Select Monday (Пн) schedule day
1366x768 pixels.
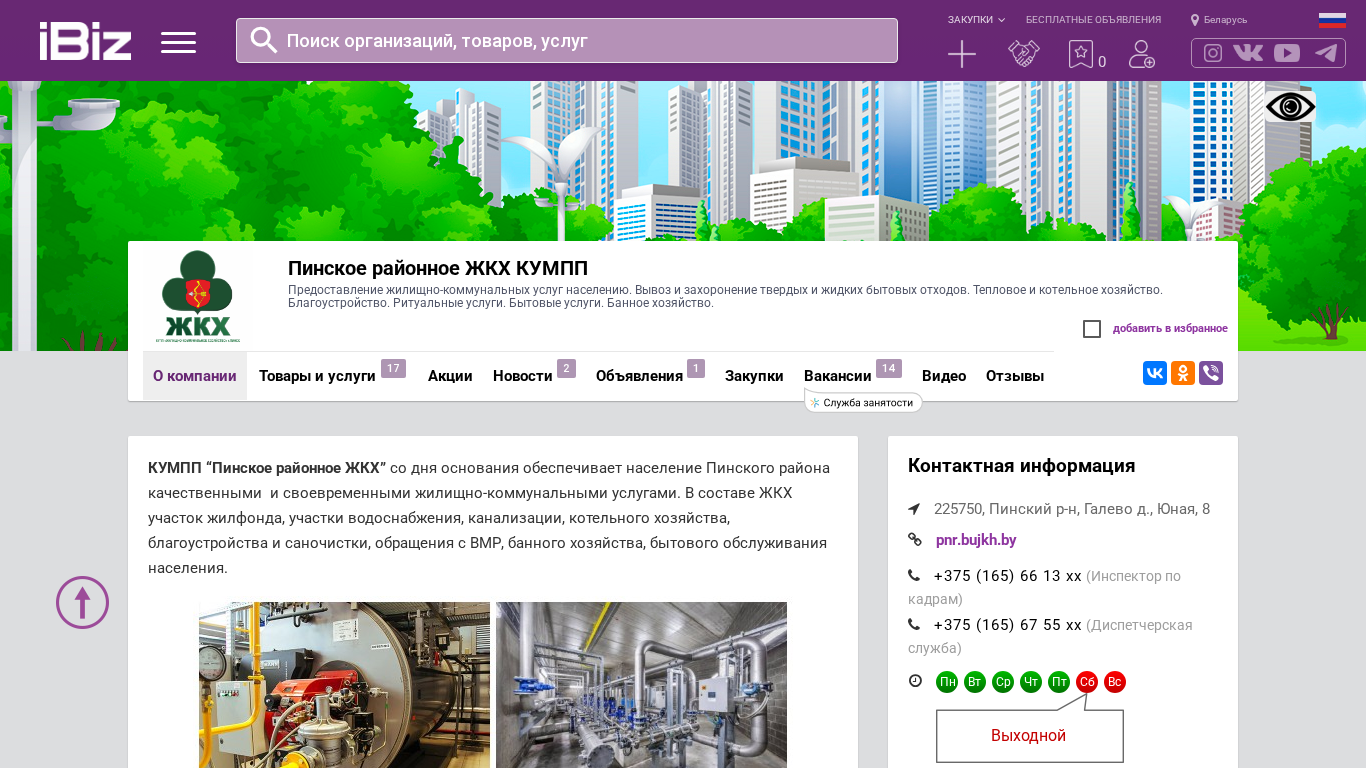coord(947,682)
